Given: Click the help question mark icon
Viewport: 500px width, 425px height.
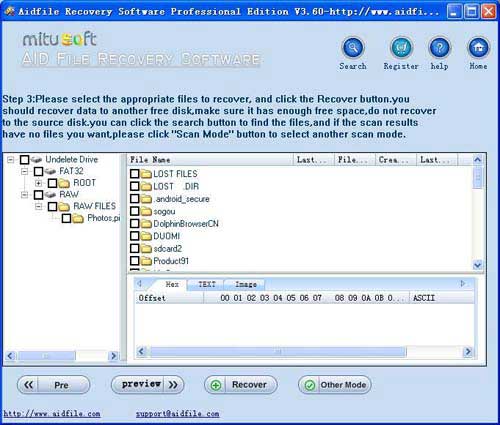Looking at the screenshot, I should click(x=440, y=48).
